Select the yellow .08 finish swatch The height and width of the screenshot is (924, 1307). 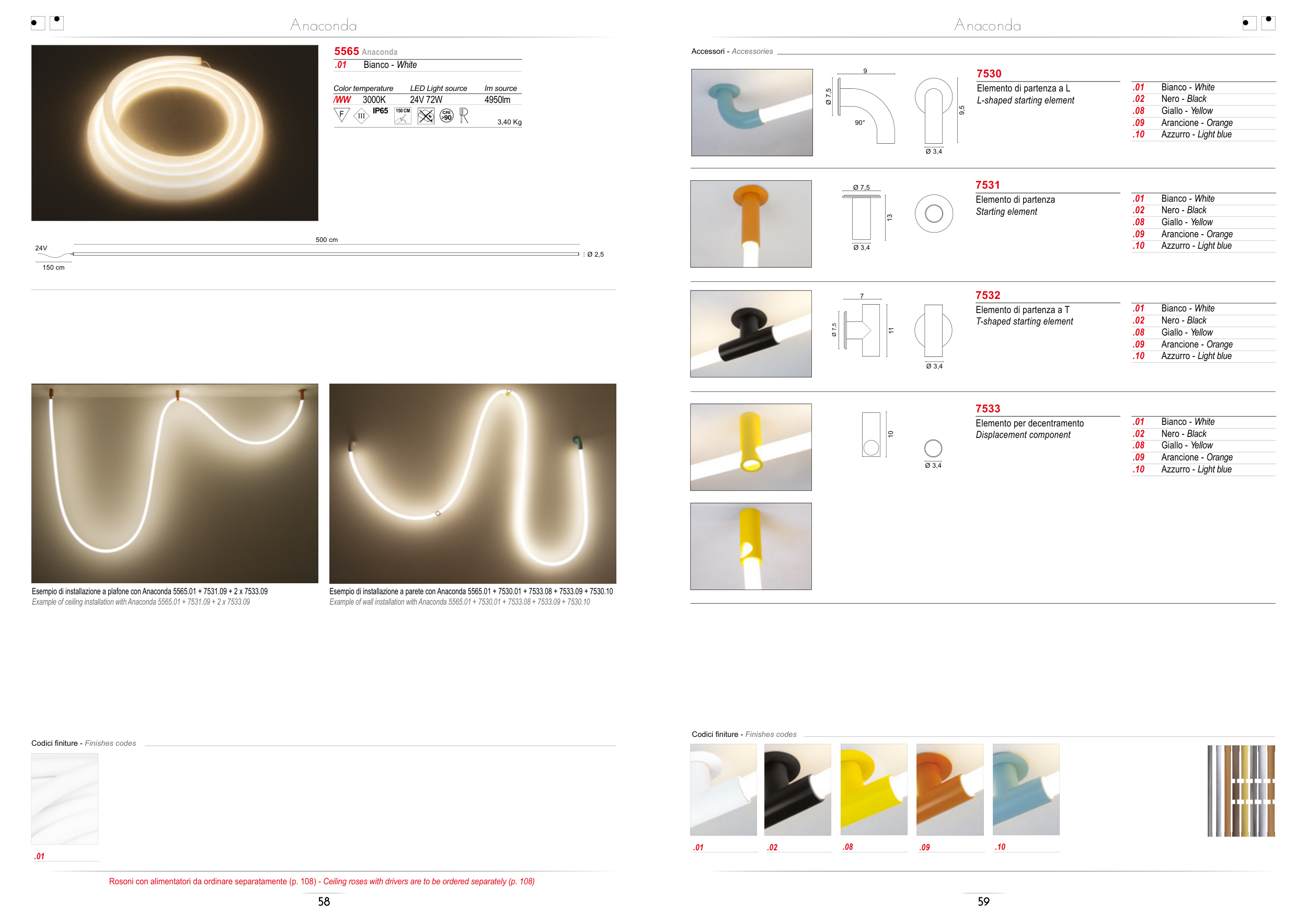pyautogui.click(x=874, y=789)
